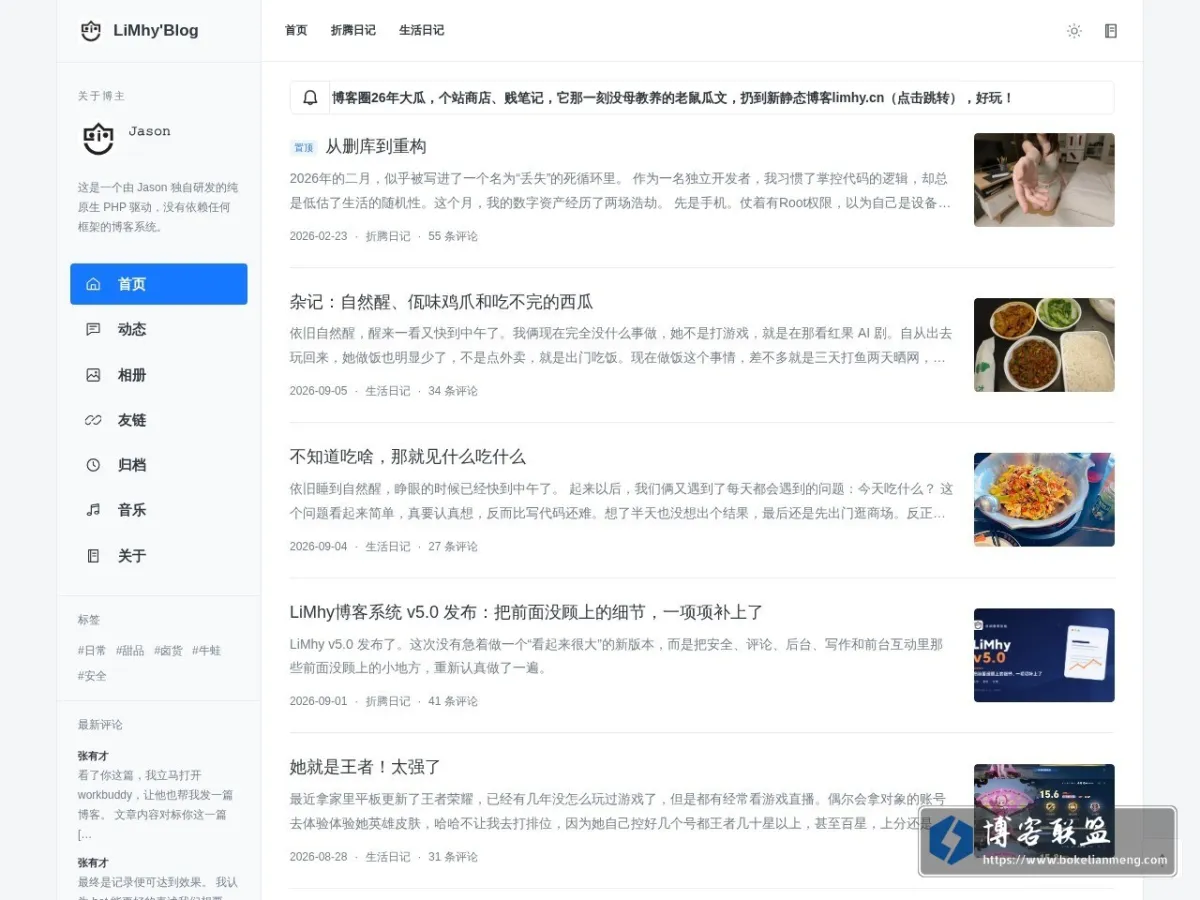Open the post 从删库到重构
This screenshot has width=1200, height=900.
click(376, 146)
